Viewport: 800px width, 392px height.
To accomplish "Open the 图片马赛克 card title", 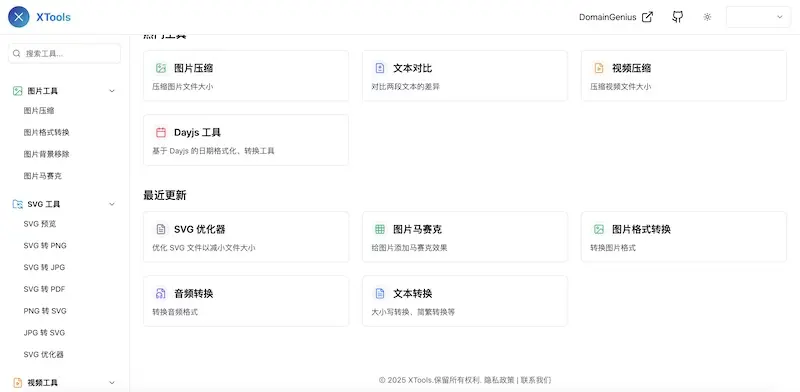I will pyautogui.click(x=417, y=229).
